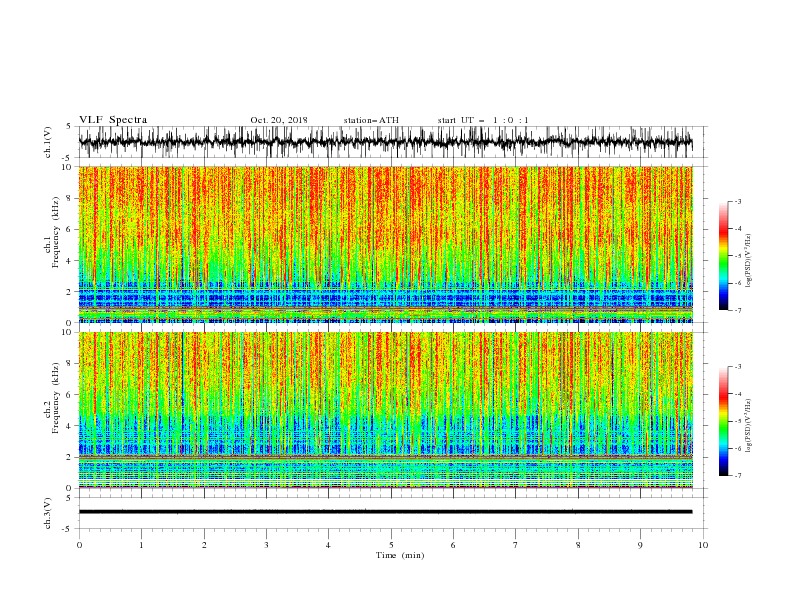Click the ch.2 spectrogram panel
The height and width of the screenshot is (612, 792).
(385, 410)
